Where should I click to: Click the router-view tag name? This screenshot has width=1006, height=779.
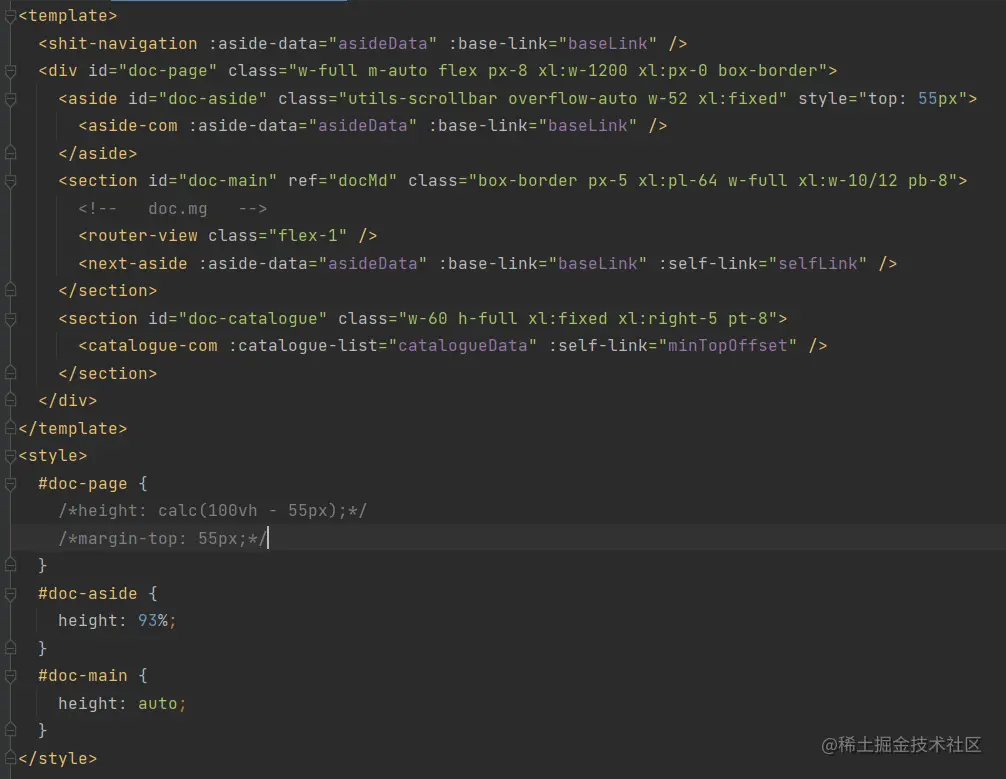(142, 236)
